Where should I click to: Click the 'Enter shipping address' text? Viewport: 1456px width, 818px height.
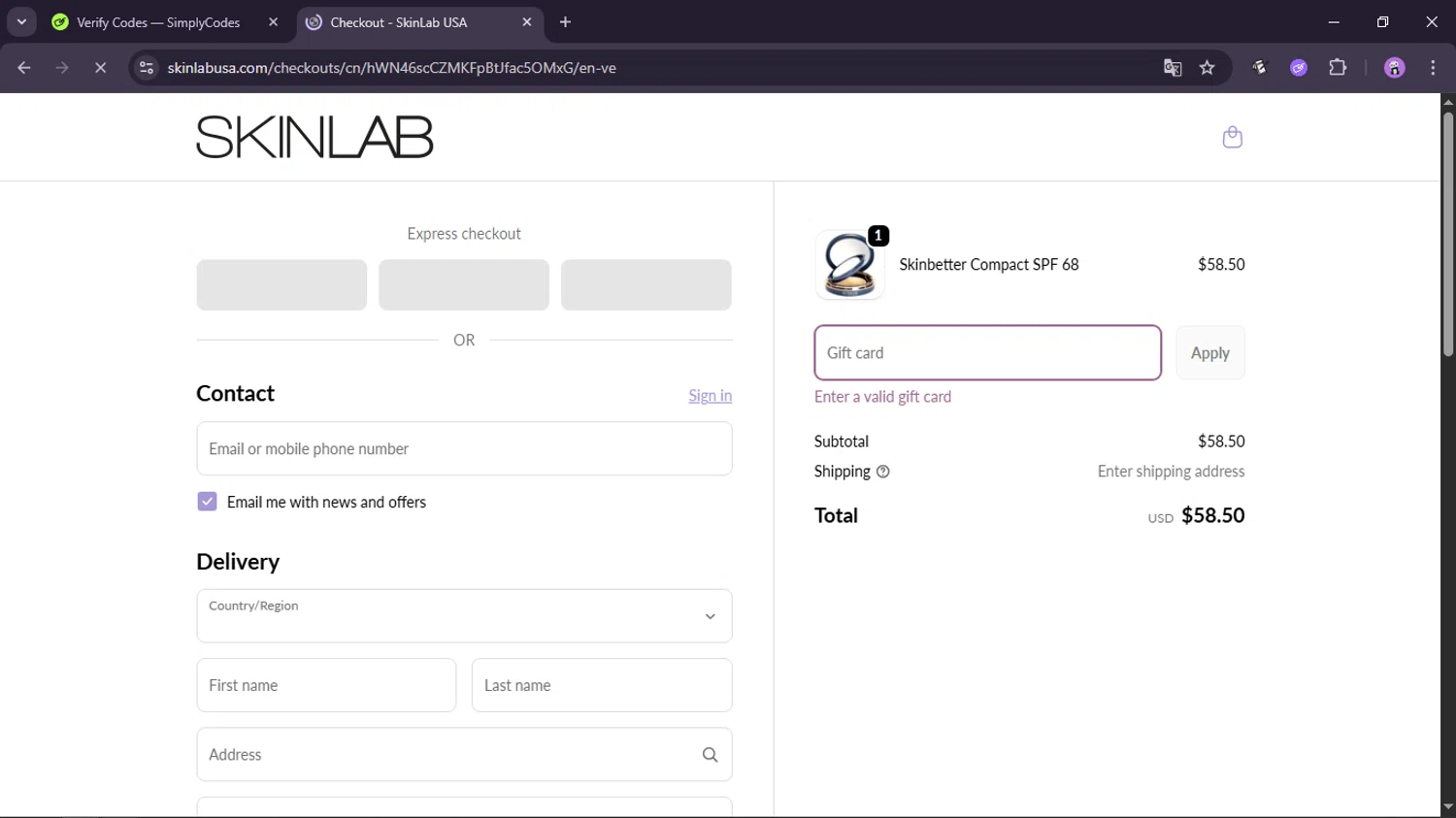click(1171, 472)
